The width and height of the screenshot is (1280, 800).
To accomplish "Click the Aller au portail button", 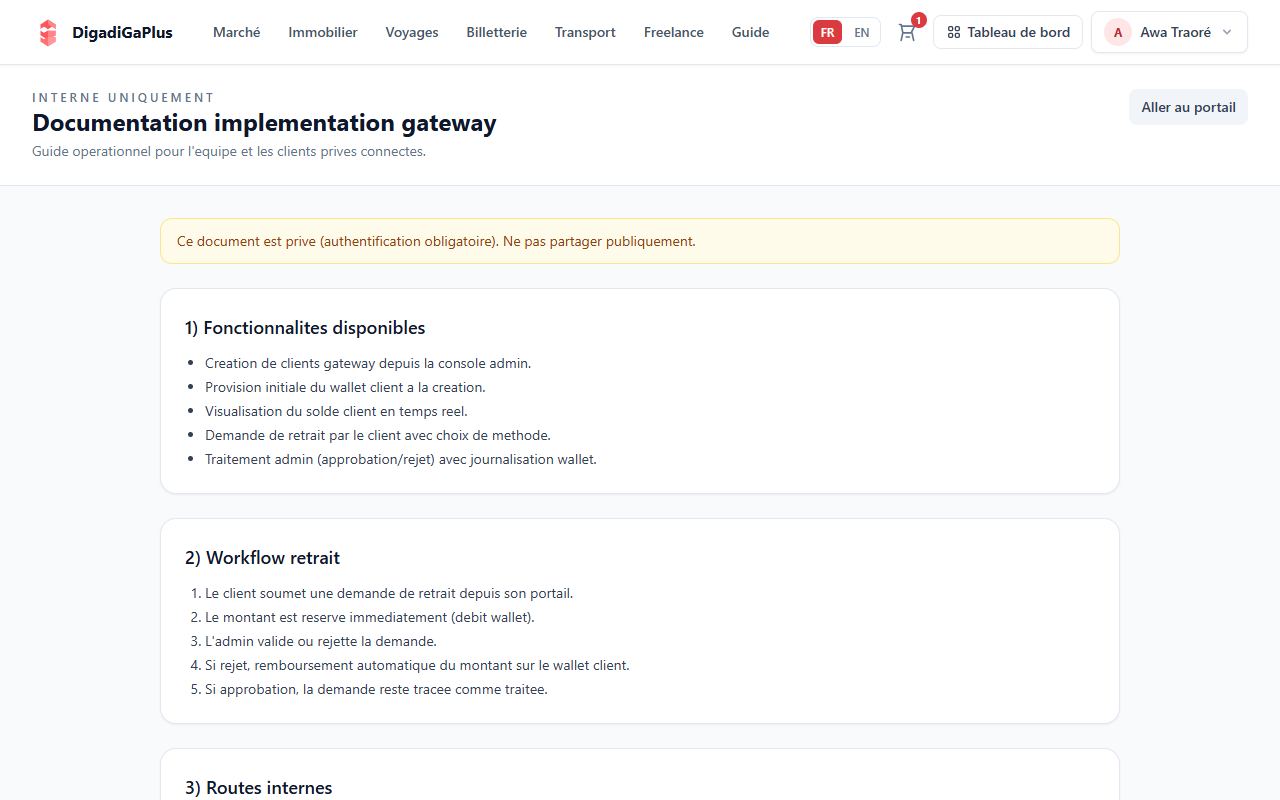I will coord(1188,107).
